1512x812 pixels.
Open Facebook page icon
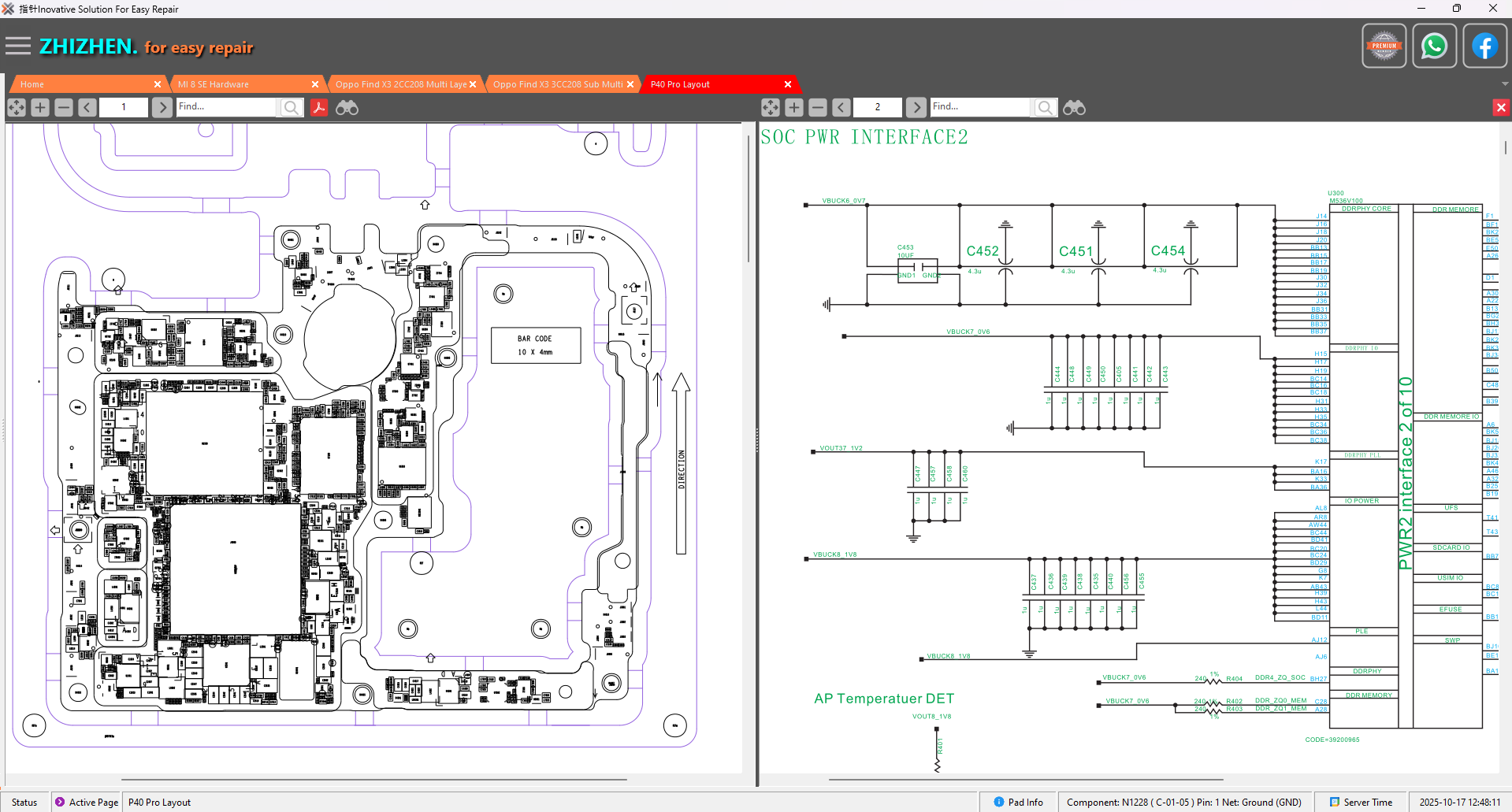(x=1484, y=46)
